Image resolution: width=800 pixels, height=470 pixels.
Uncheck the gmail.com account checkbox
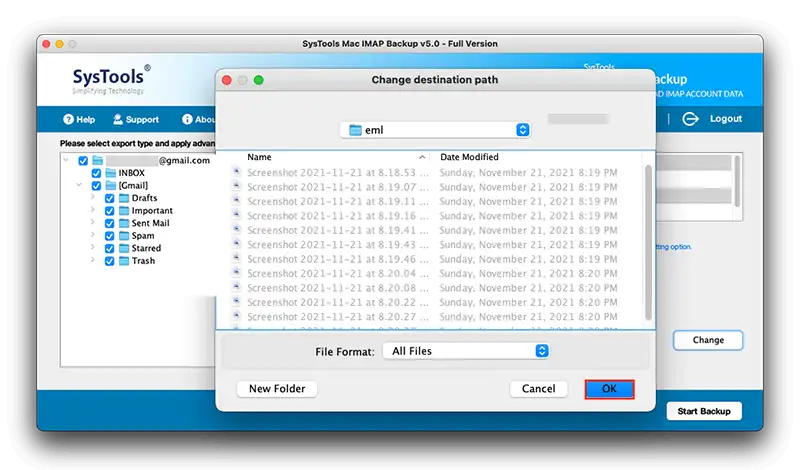[83, 161]
